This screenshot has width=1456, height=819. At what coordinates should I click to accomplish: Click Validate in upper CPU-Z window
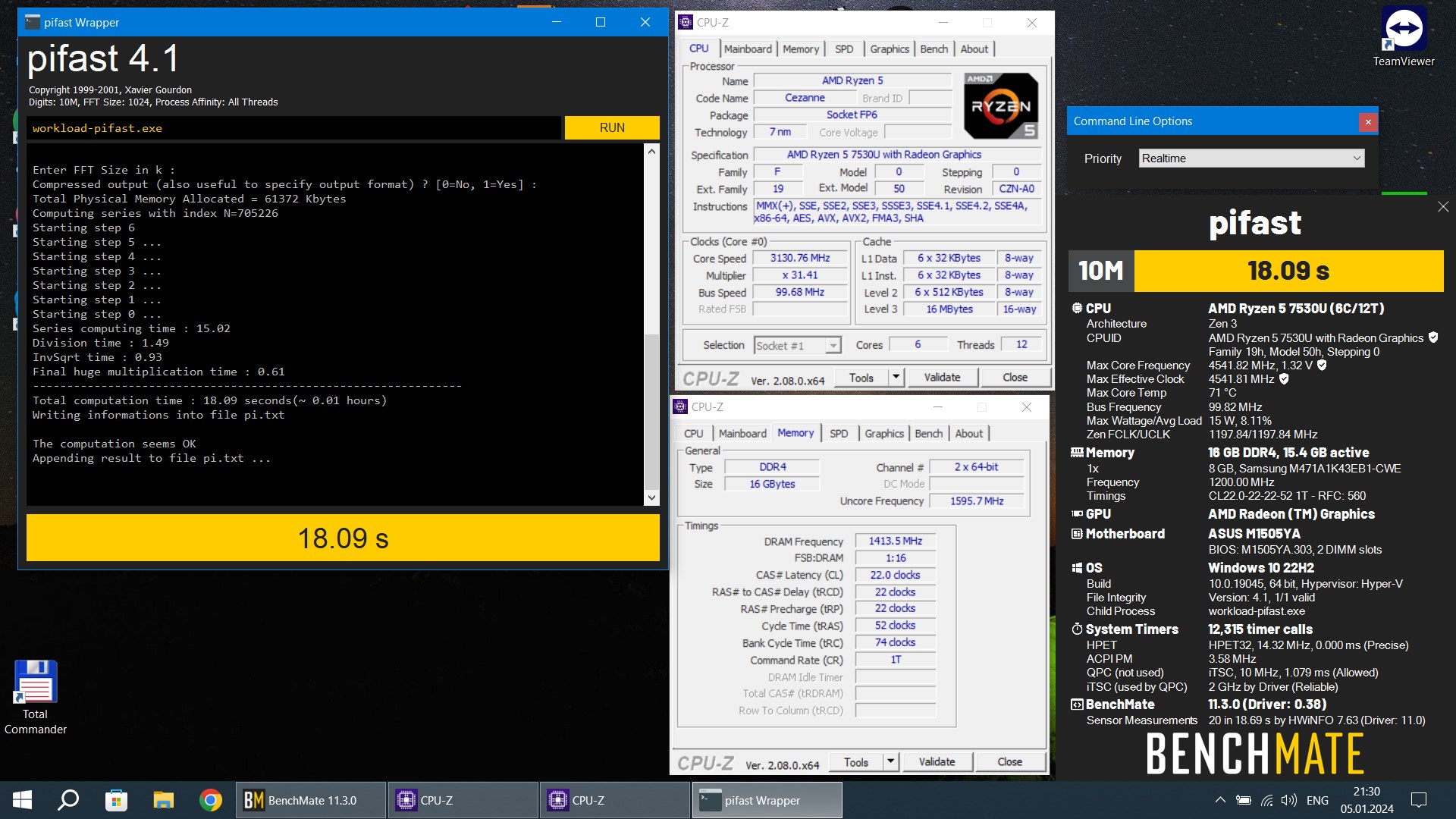(942, 378)
